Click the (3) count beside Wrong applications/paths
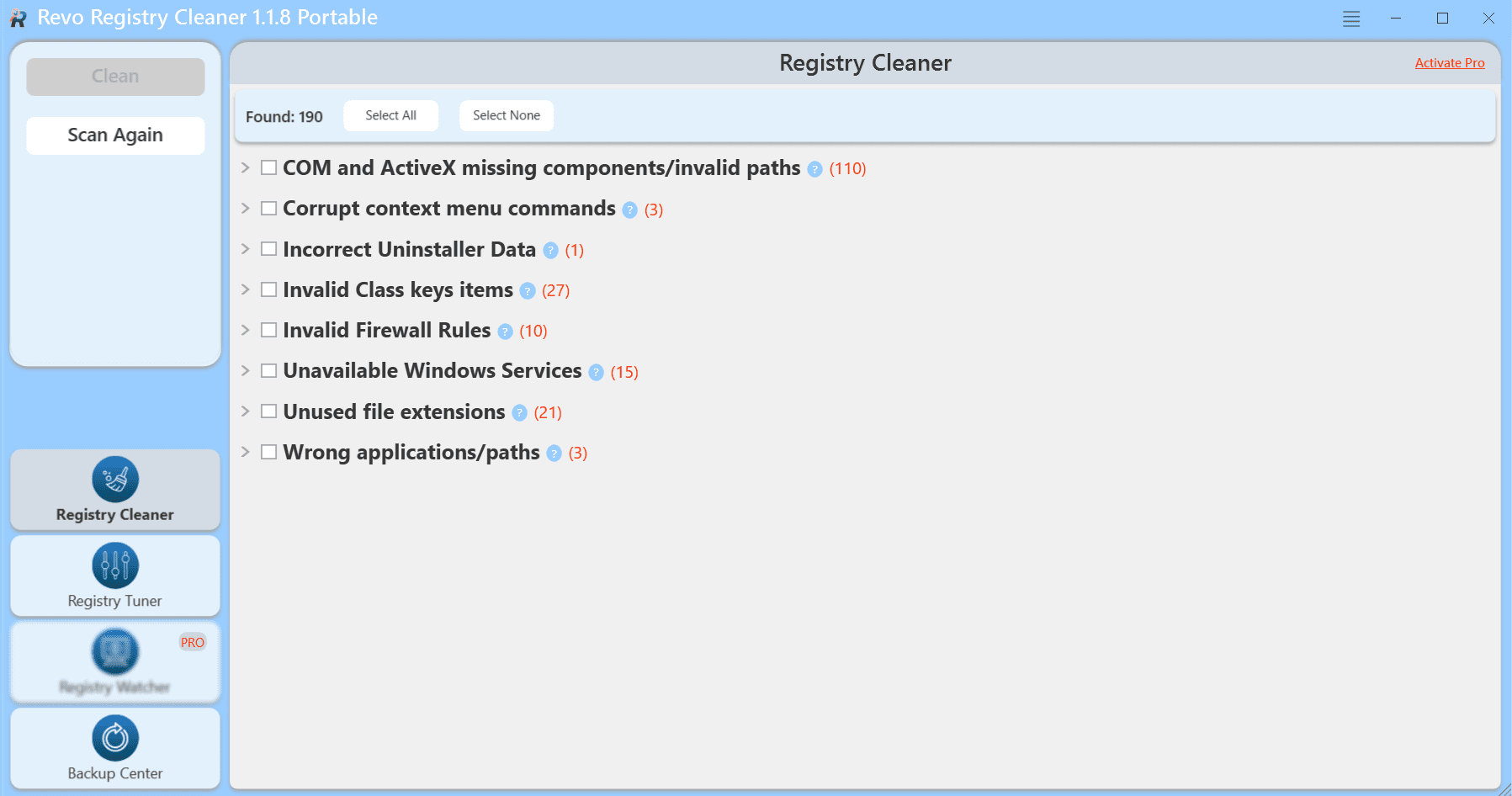Screen dimensions: 1512x796 point(578,454)
